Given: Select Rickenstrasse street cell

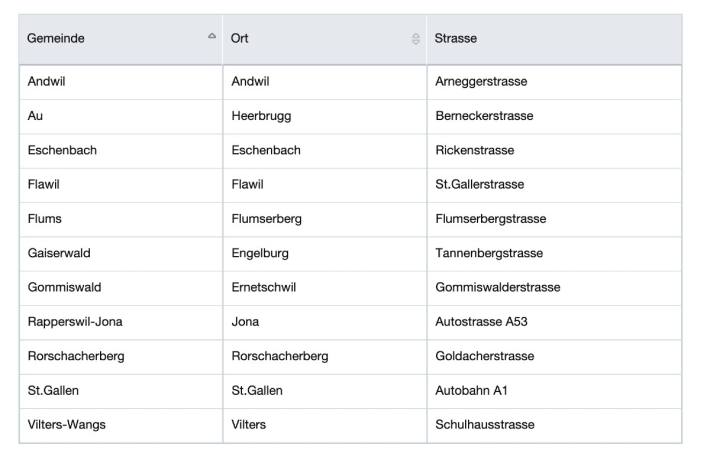Looking at the screenshot, I should pyautogui.click(x=554, y=151).
